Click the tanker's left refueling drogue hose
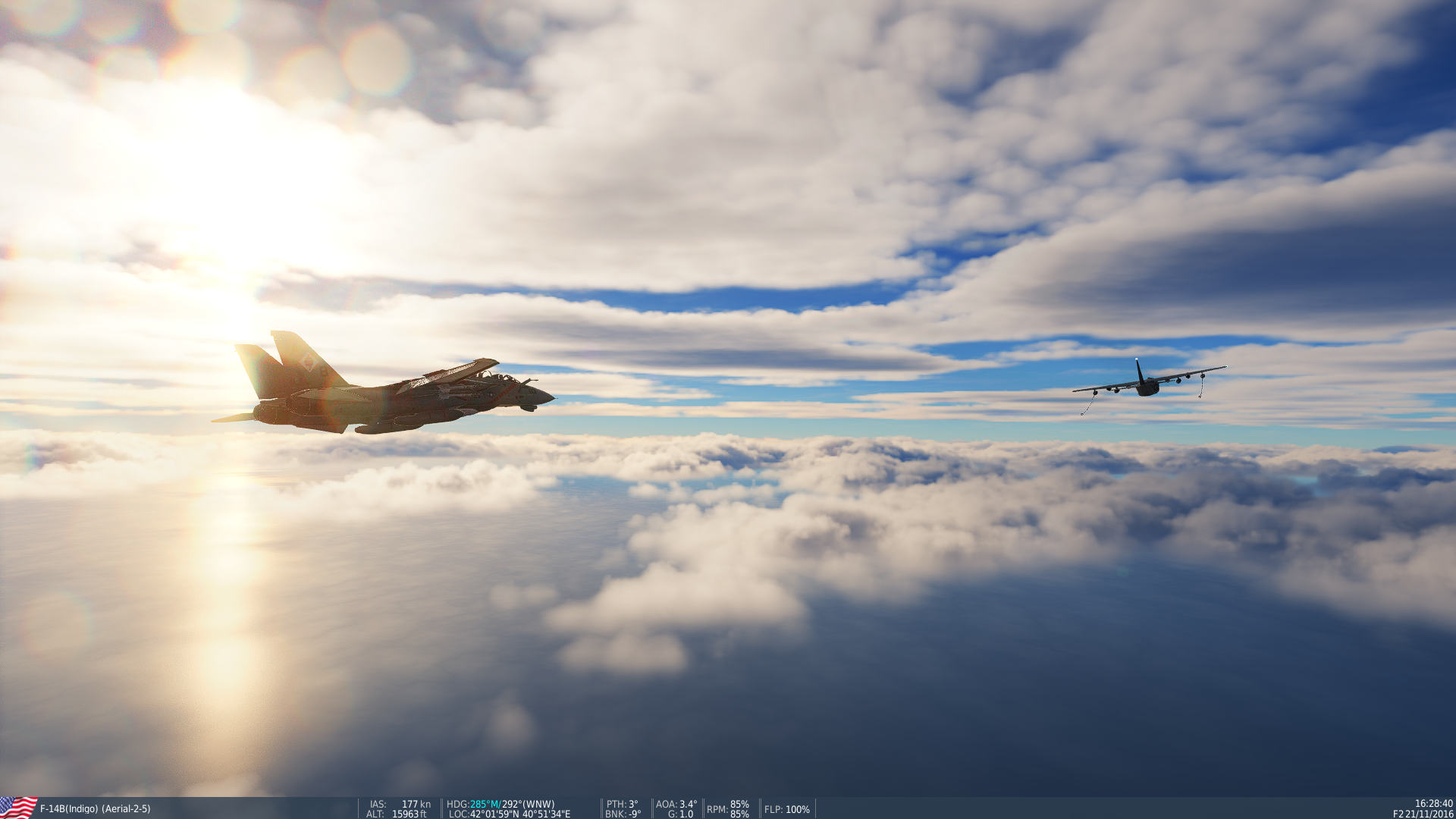Viewport: 1456px width, 819px height. click(x=1089, y=404)
